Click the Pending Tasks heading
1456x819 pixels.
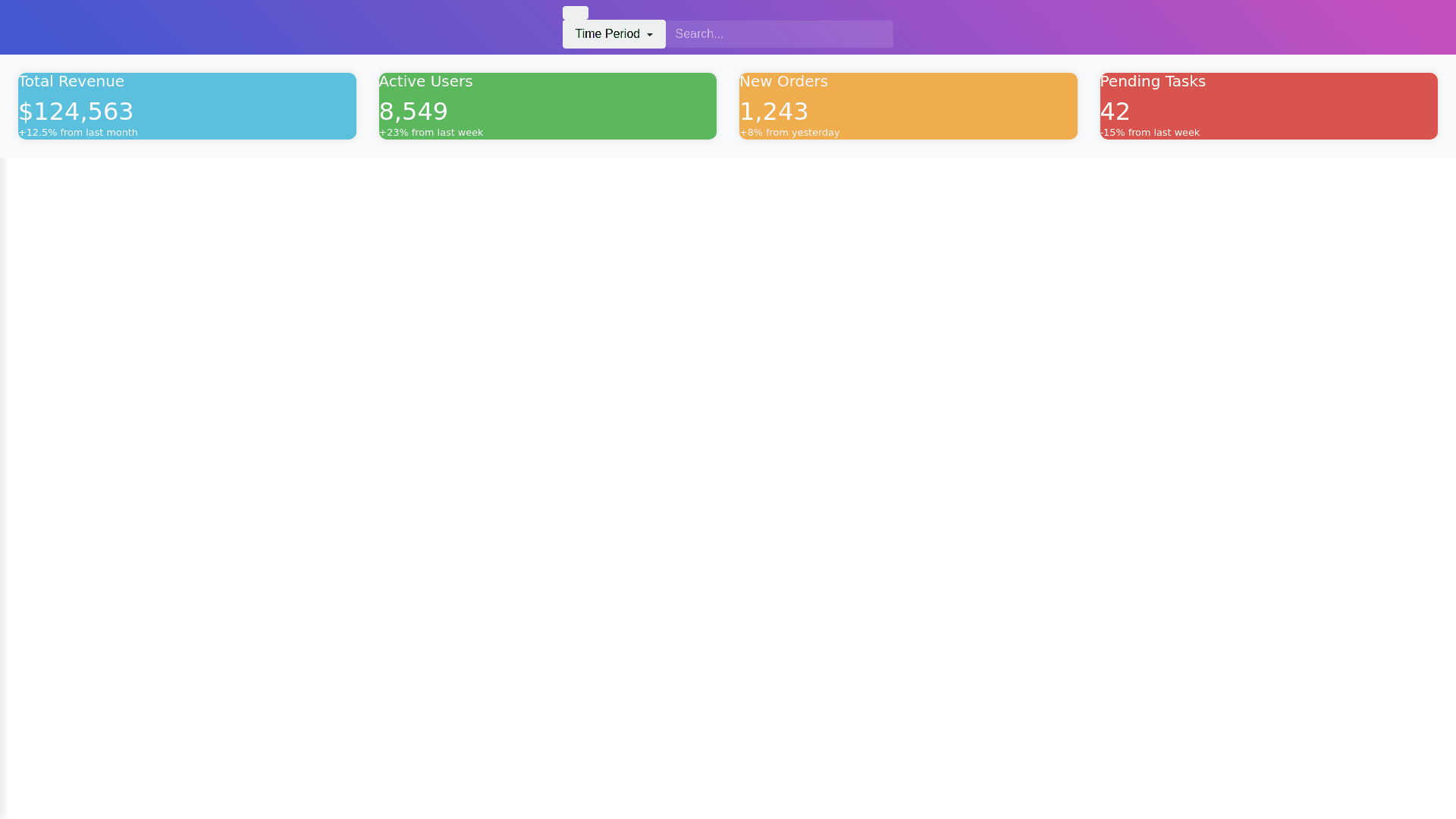(1153, 81)
